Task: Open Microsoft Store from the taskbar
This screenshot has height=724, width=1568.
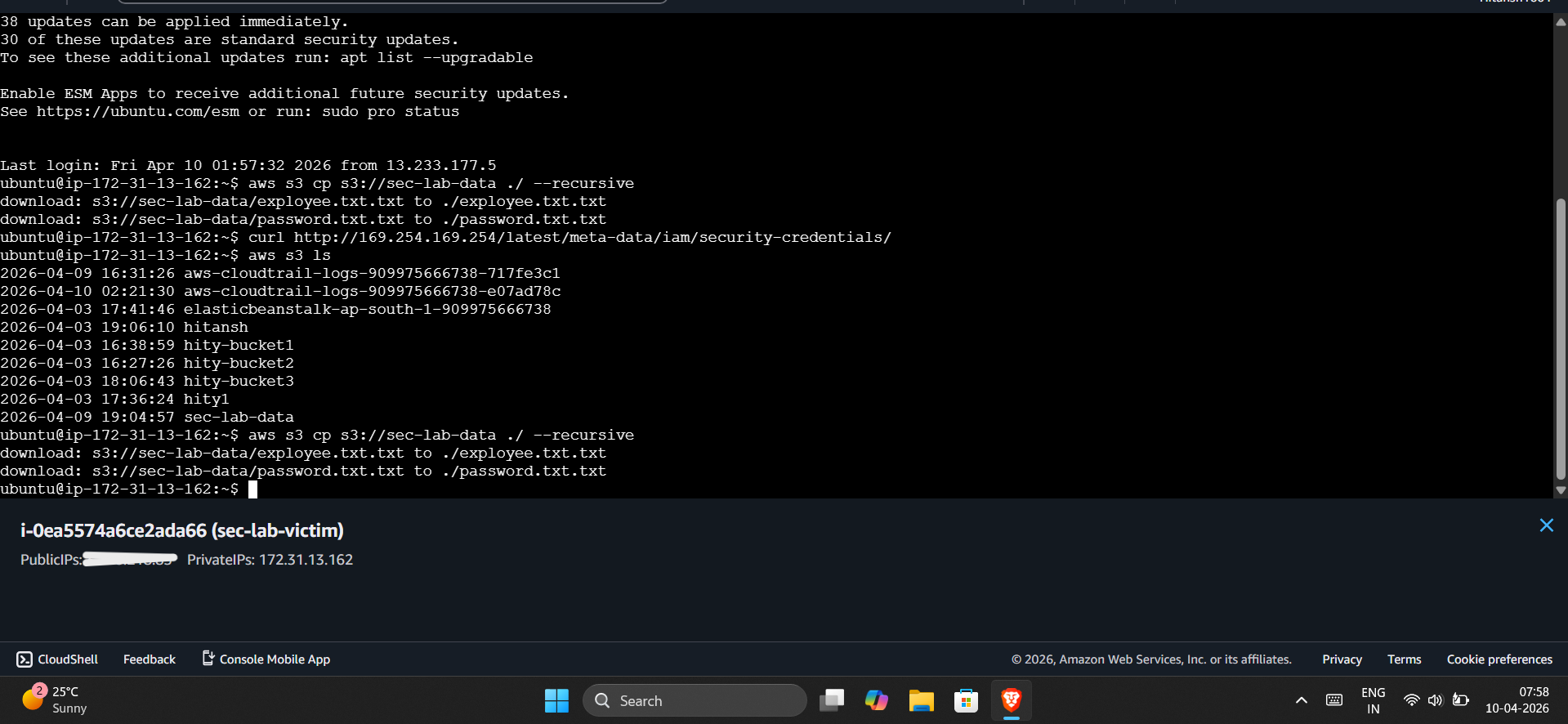Action: (x=966, y=700)
